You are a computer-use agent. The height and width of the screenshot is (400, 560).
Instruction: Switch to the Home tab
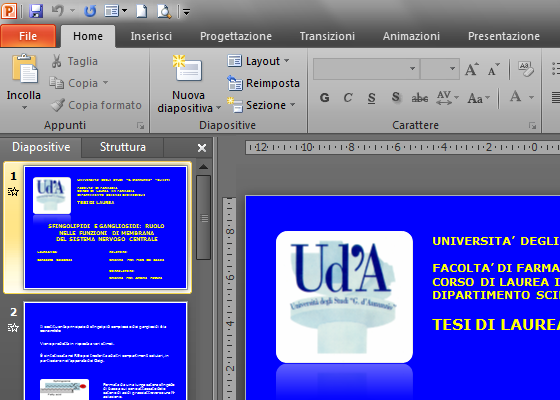point(88,36)
